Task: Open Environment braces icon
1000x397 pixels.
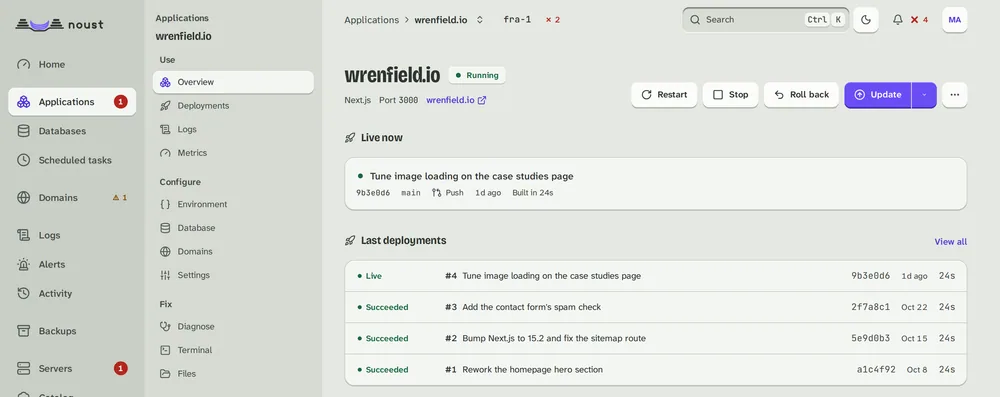Action: coord(165,204)
